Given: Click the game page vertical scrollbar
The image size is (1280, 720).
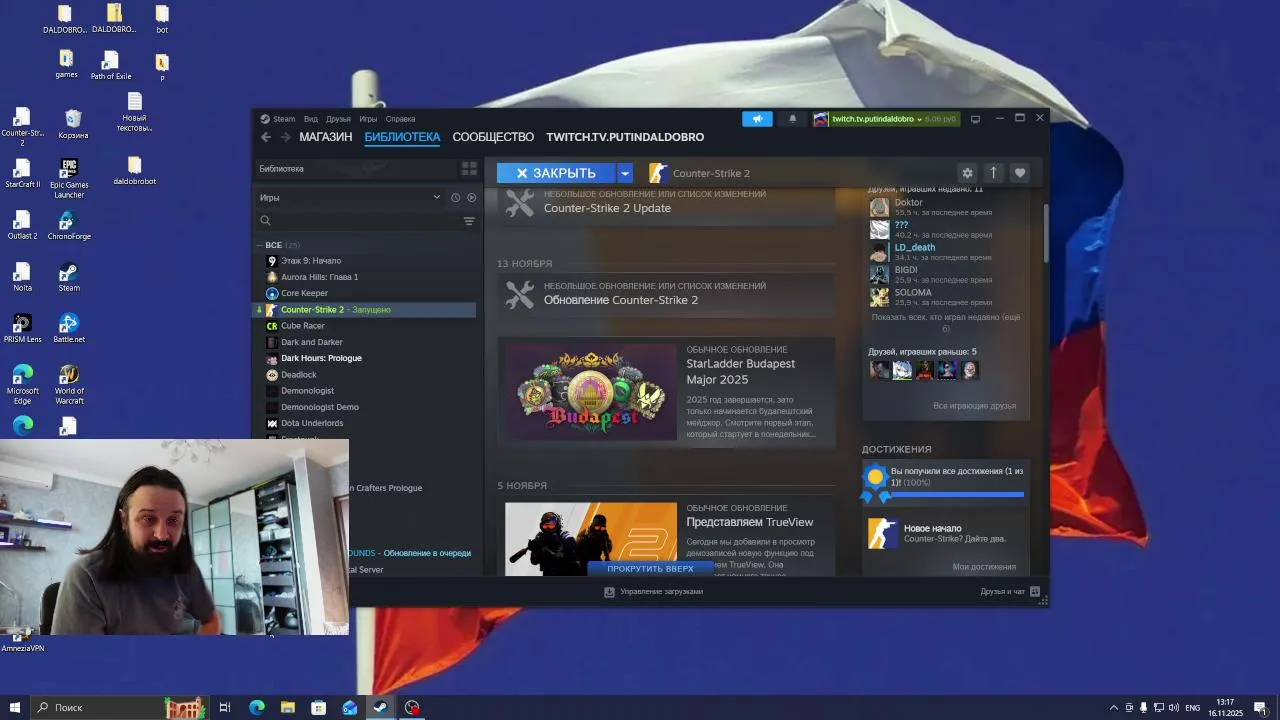Looking at the screenshot, I should click(1046, 232).
